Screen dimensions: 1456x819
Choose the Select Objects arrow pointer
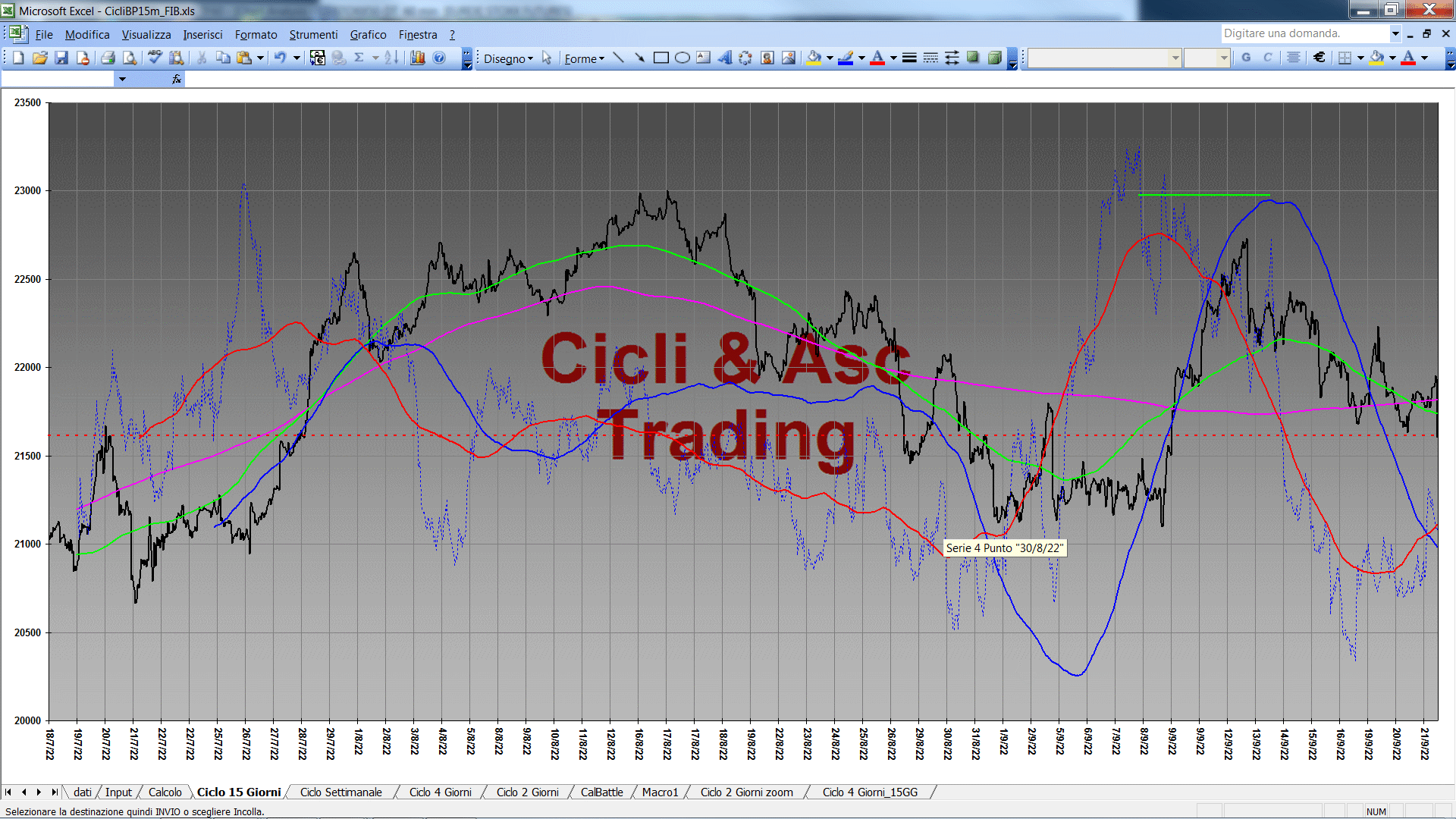click(547, 58)
